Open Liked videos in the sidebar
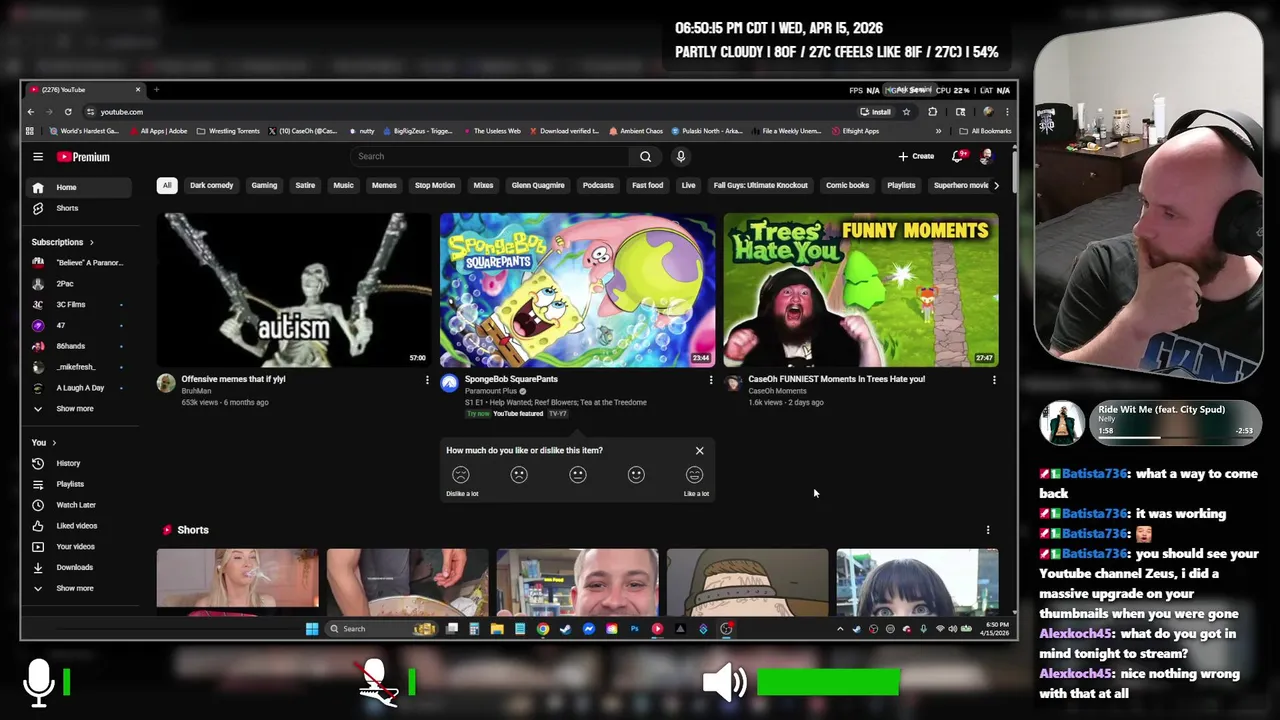 pyautogui.click(x=79, y=526)
